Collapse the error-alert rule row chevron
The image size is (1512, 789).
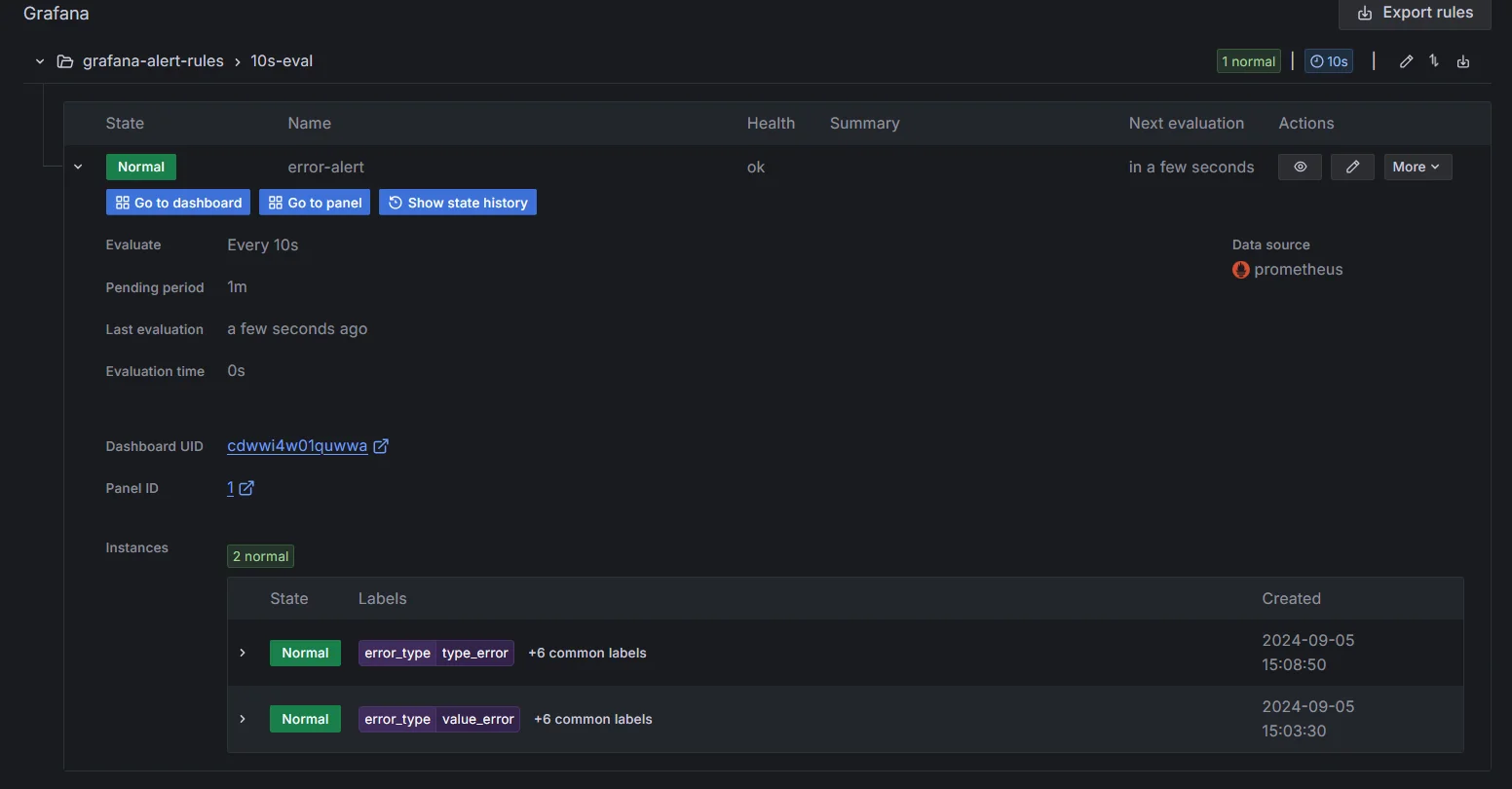(x=78, y=167)
